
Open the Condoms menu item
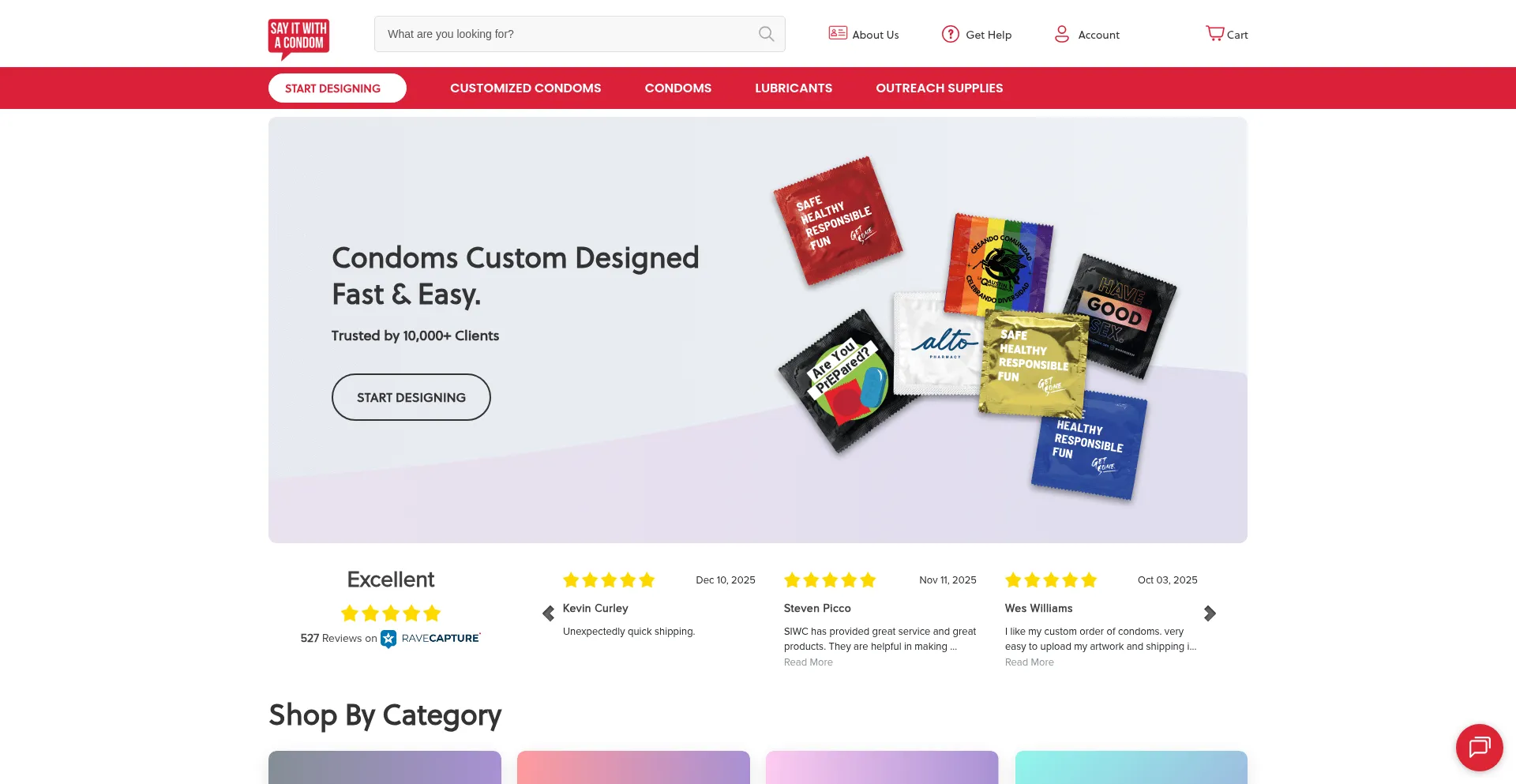point(678,88)
